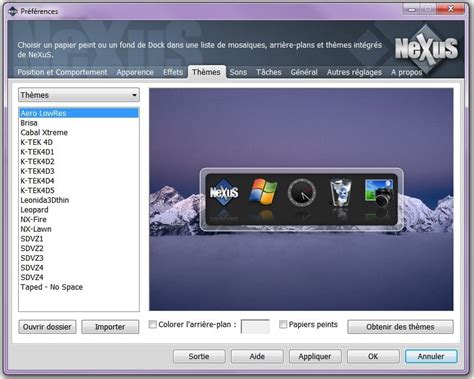This screenshot has width=474, height=379.
Task: Switch to the Tâches tab
Action: click(269, 72)
